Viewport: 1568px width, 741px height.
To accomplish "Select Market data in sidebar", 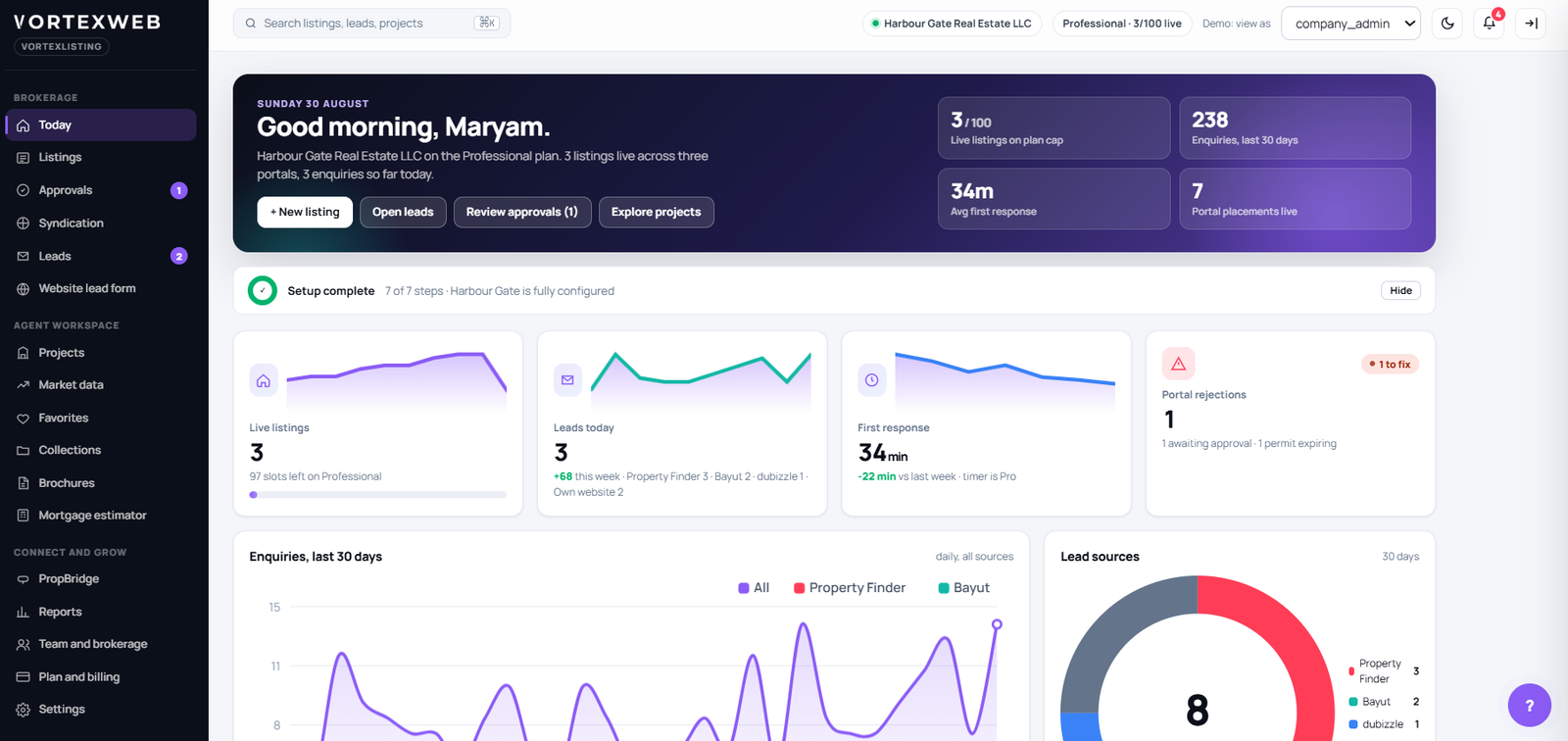I will [x=101, y=385].
